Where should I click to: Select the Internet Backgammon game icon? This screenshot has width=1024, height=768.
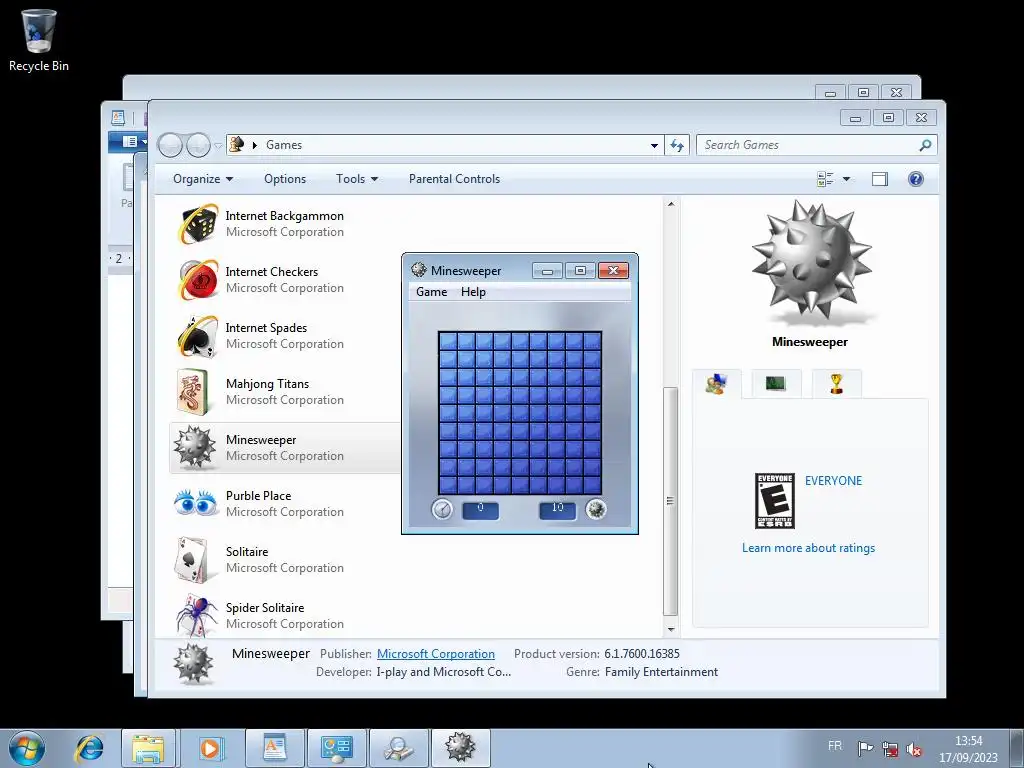(199, 223)
